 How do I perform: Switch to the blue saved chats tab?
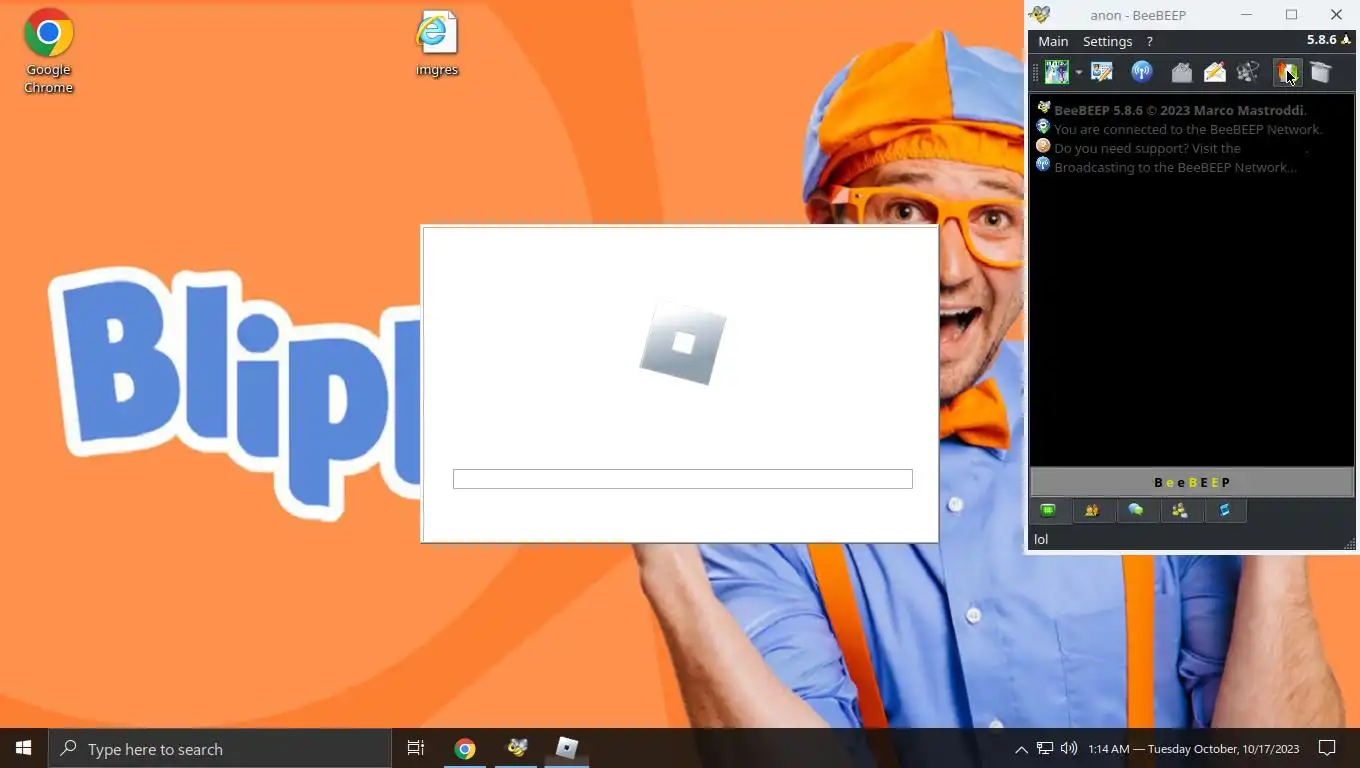pyautogui.click(x=1224, y=511)
